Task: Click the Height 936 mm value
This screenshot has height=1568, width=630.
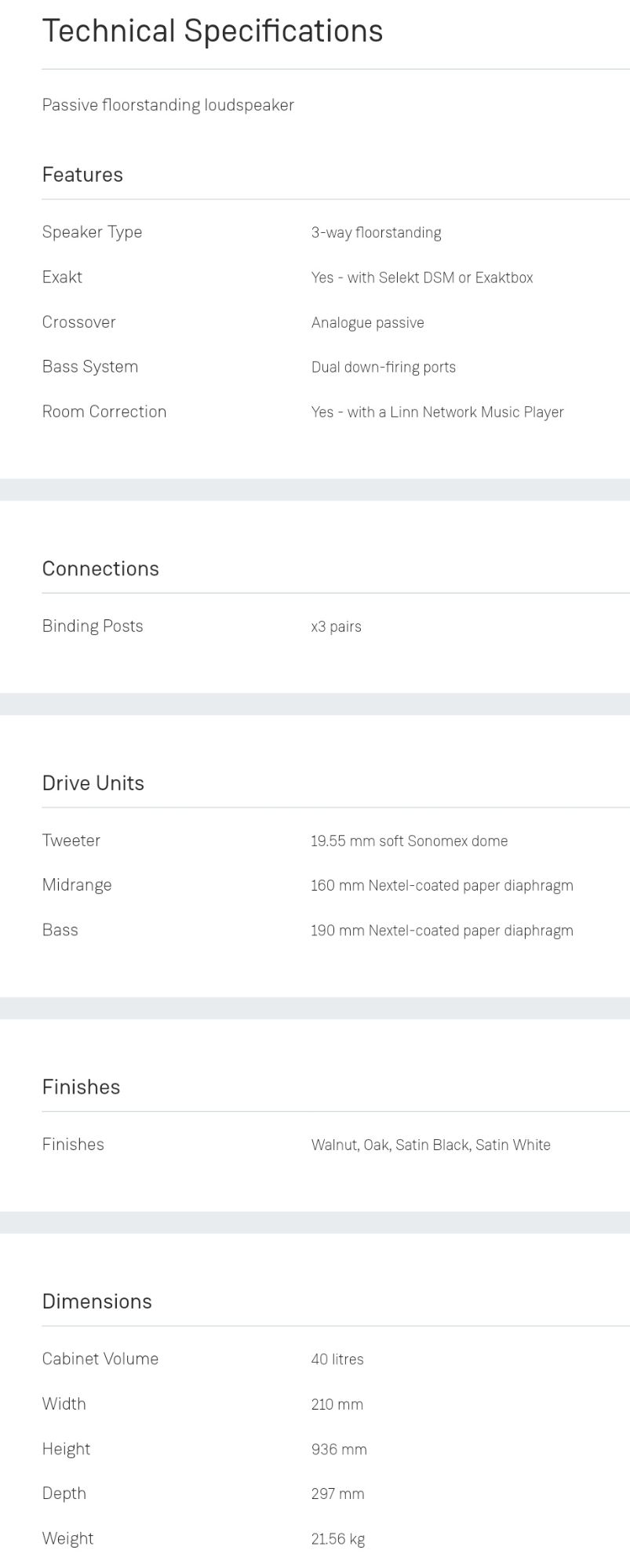Action: pos(339,1450)
